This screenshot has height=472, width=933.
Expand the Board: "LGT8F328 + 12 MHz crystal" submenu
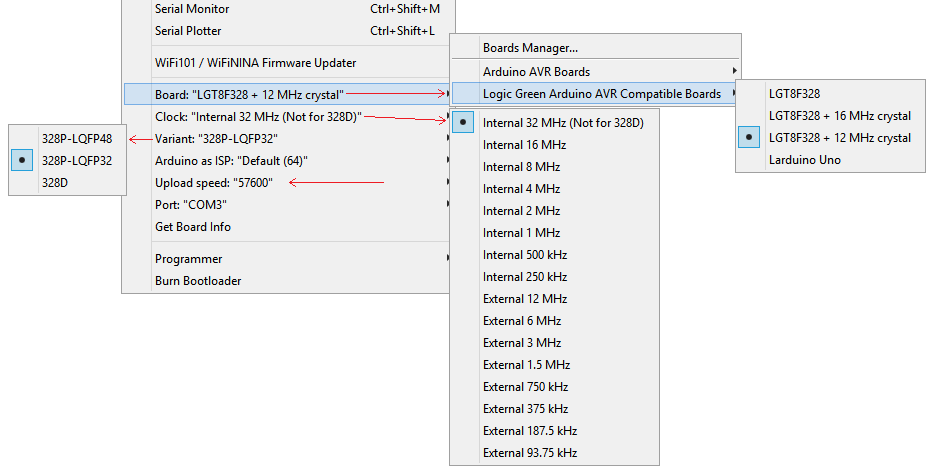288,95
